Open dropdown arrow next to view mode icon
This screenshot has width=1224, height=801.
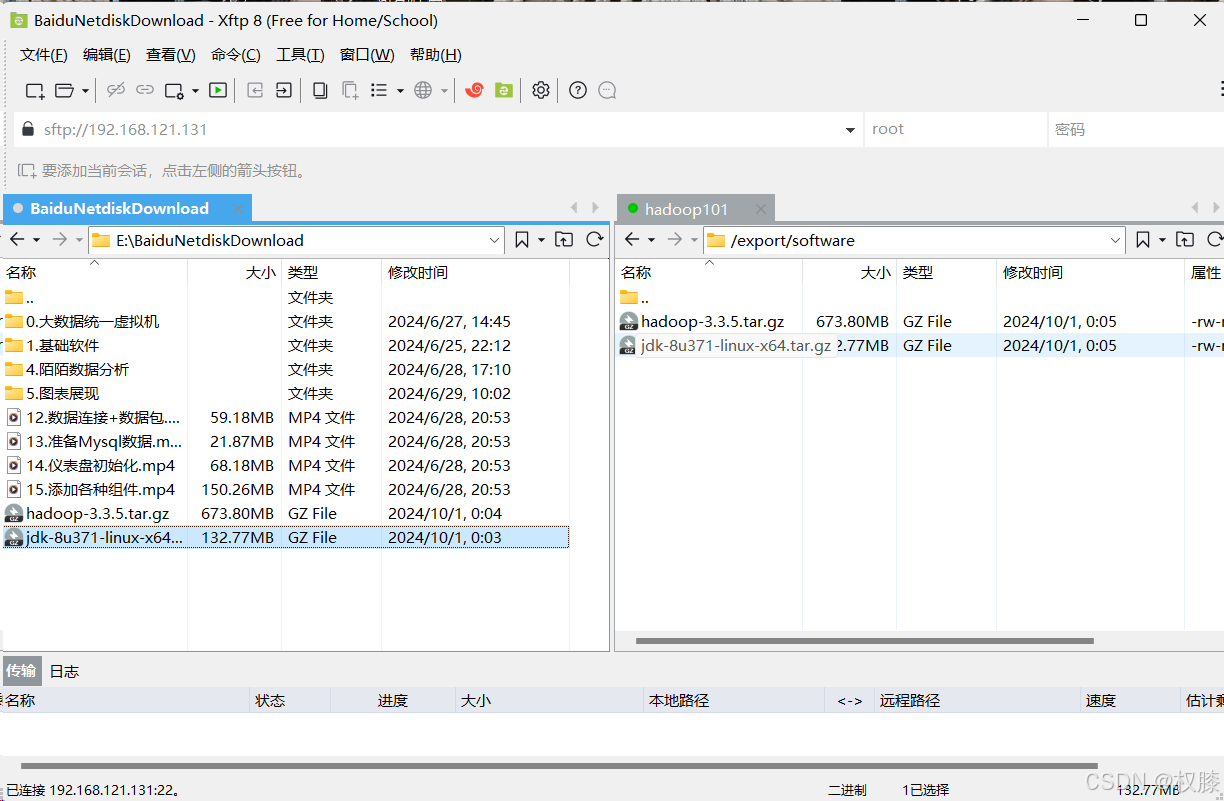(x=400, y=90)
